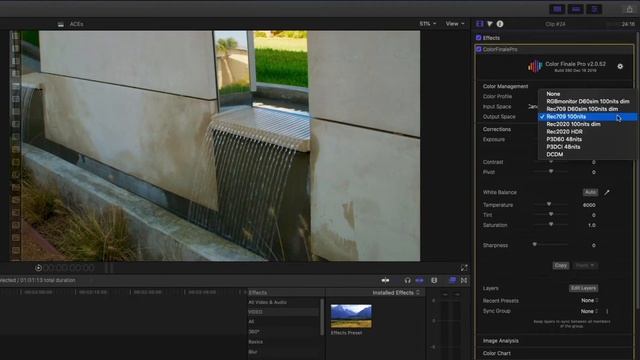
Task: Click the Edit Layers button
Action: click(584, 288)
